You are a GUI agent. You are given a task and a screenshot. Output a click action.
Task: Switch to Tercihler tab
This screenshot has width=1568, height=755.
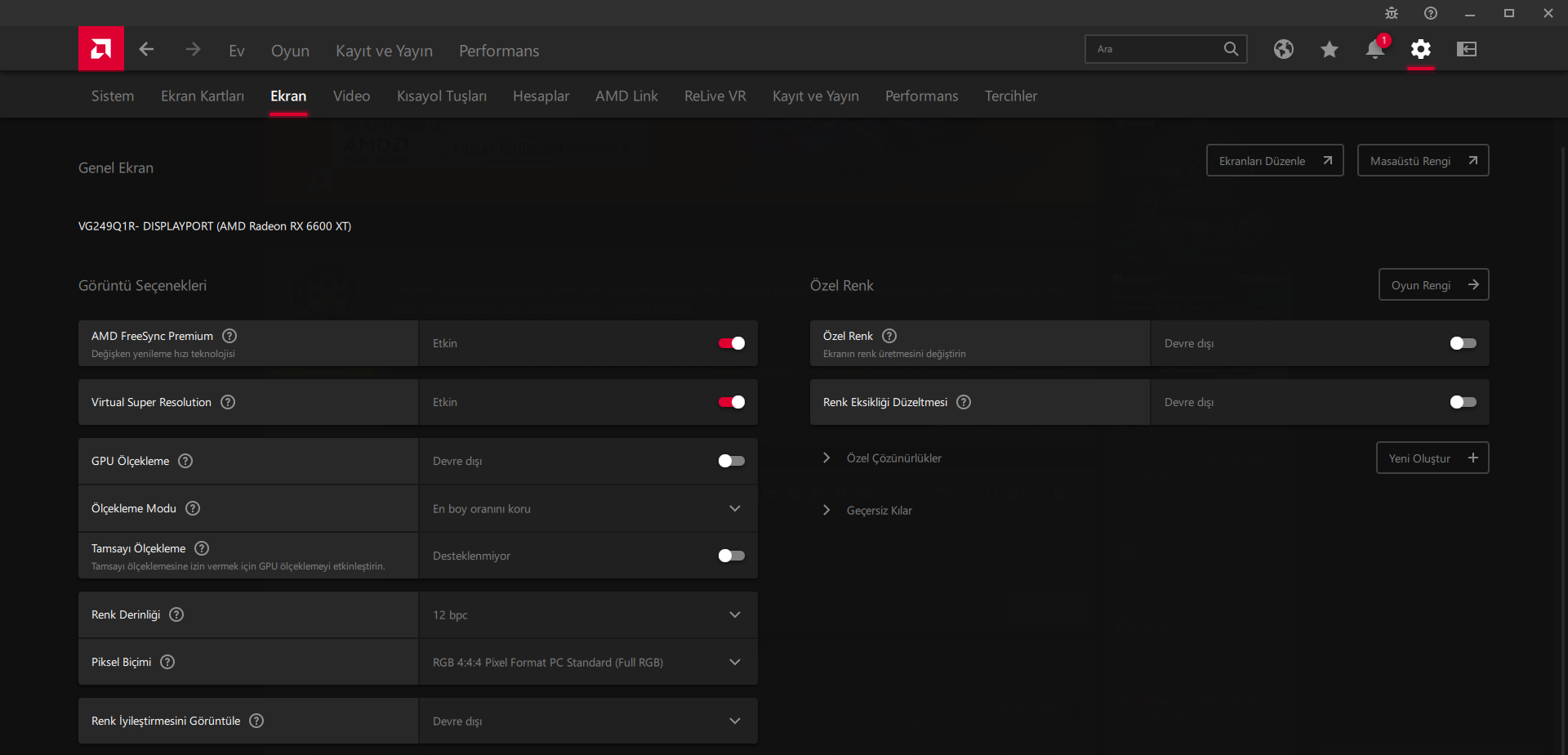click(1011, 96)
